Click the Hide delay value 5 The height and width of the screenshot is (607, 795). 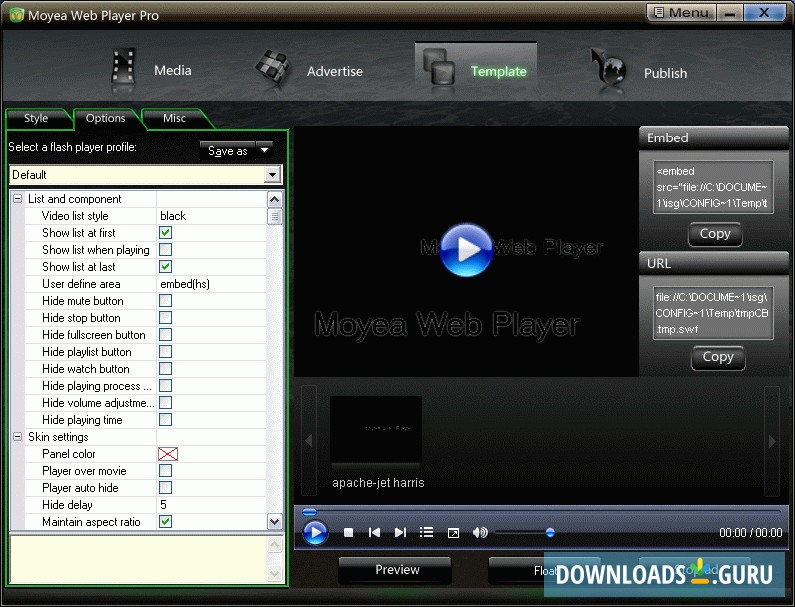click(163, 505)
